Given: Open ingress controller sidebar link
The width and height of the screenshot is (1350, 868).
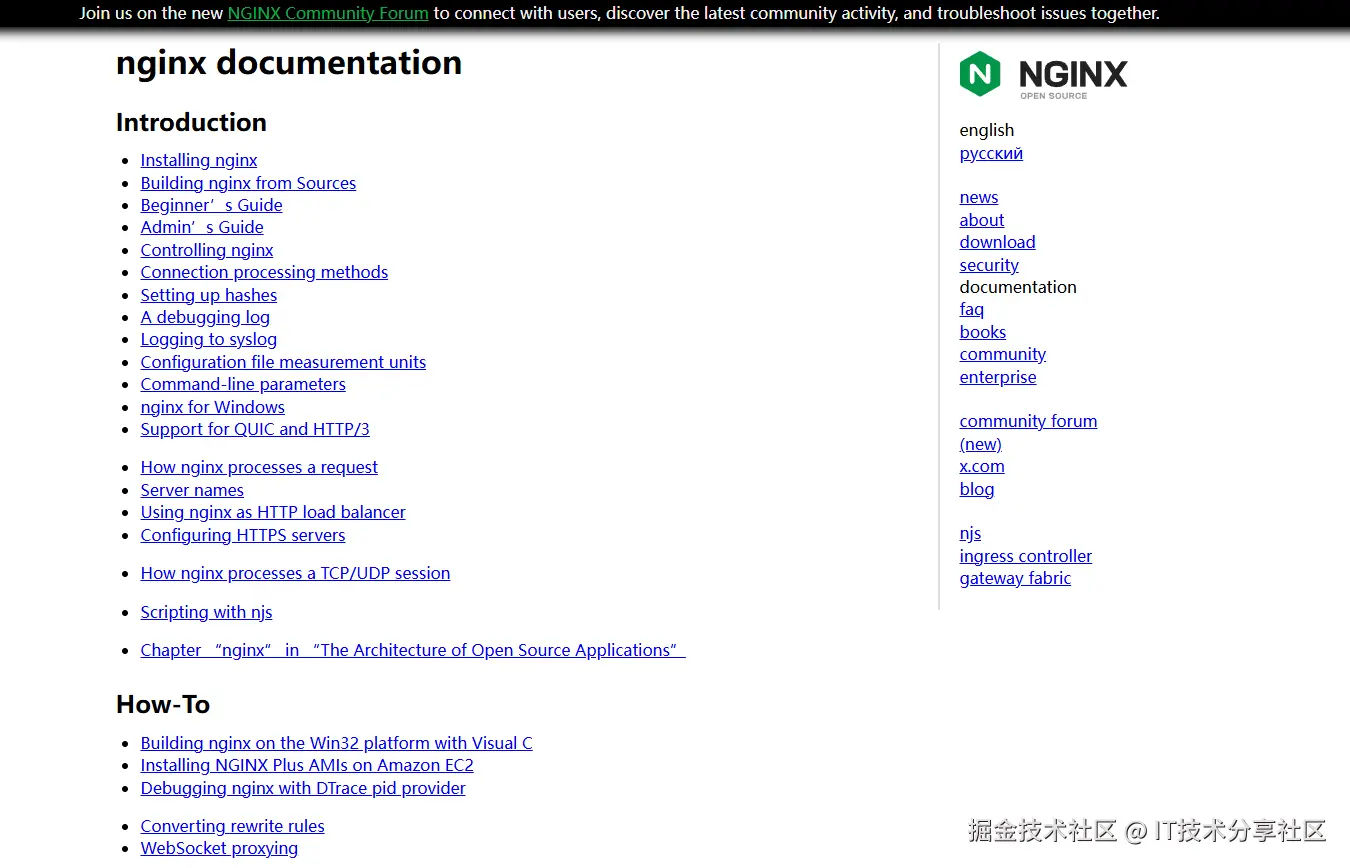Looking at the screenshot, I should click(x=1026, y=556).
